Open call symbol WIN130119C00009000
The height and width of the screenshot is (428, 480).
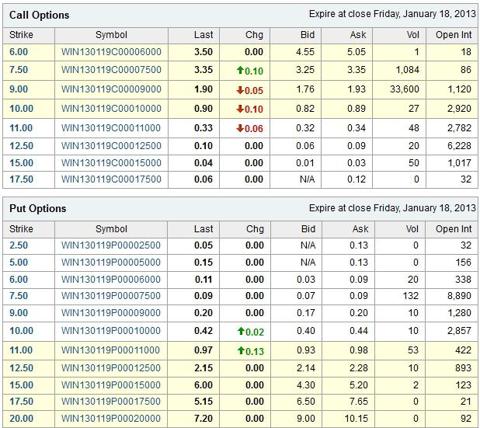pyautogui.click(x=111, y=89)
